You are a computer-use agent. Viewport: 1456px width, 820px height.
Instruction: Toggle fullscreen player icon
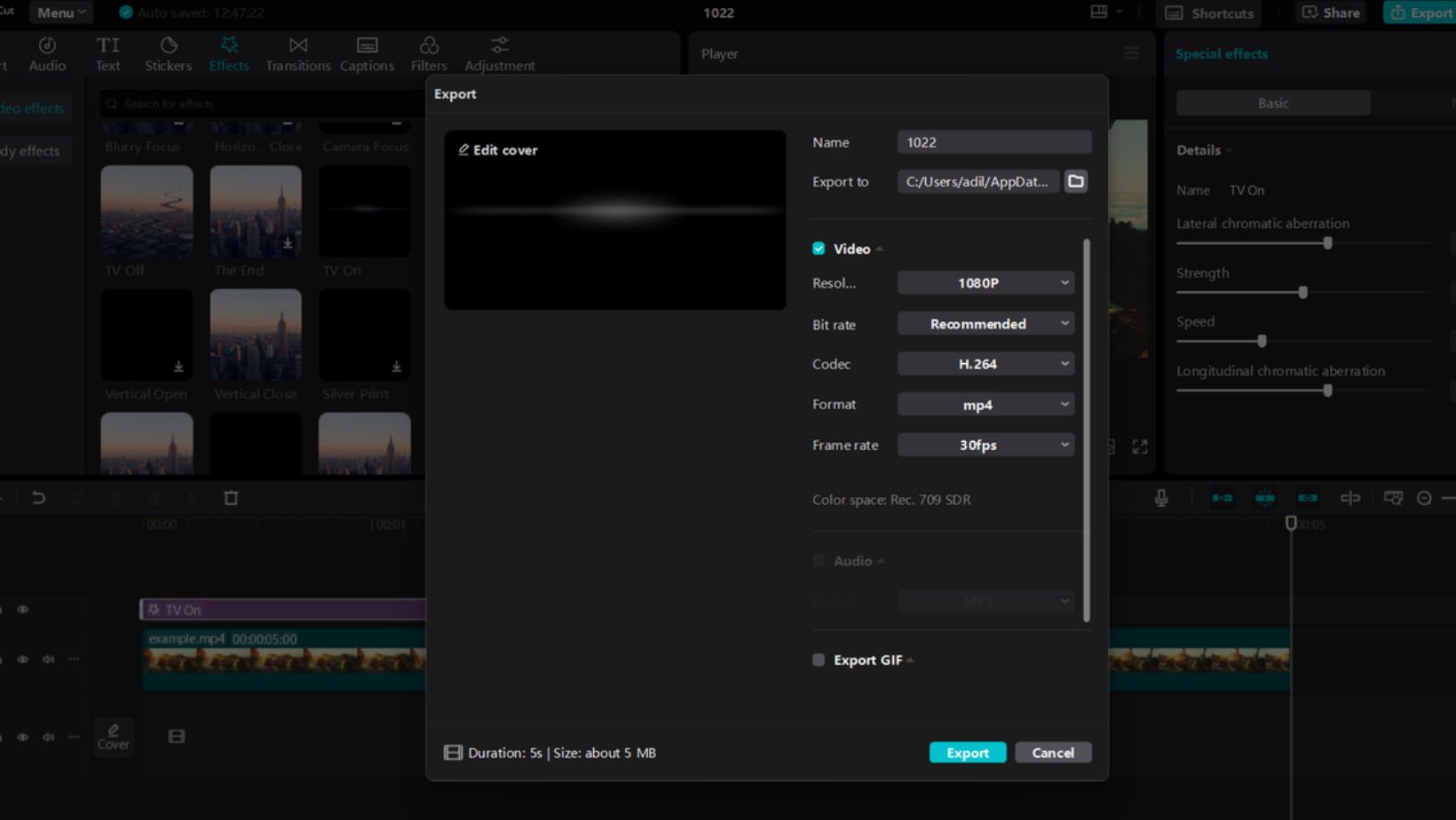[1140, 446]
